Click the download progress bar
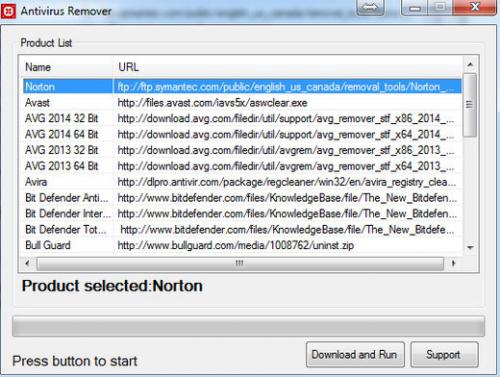This screenshot has width=500, height=377. (x=249, y=326)
